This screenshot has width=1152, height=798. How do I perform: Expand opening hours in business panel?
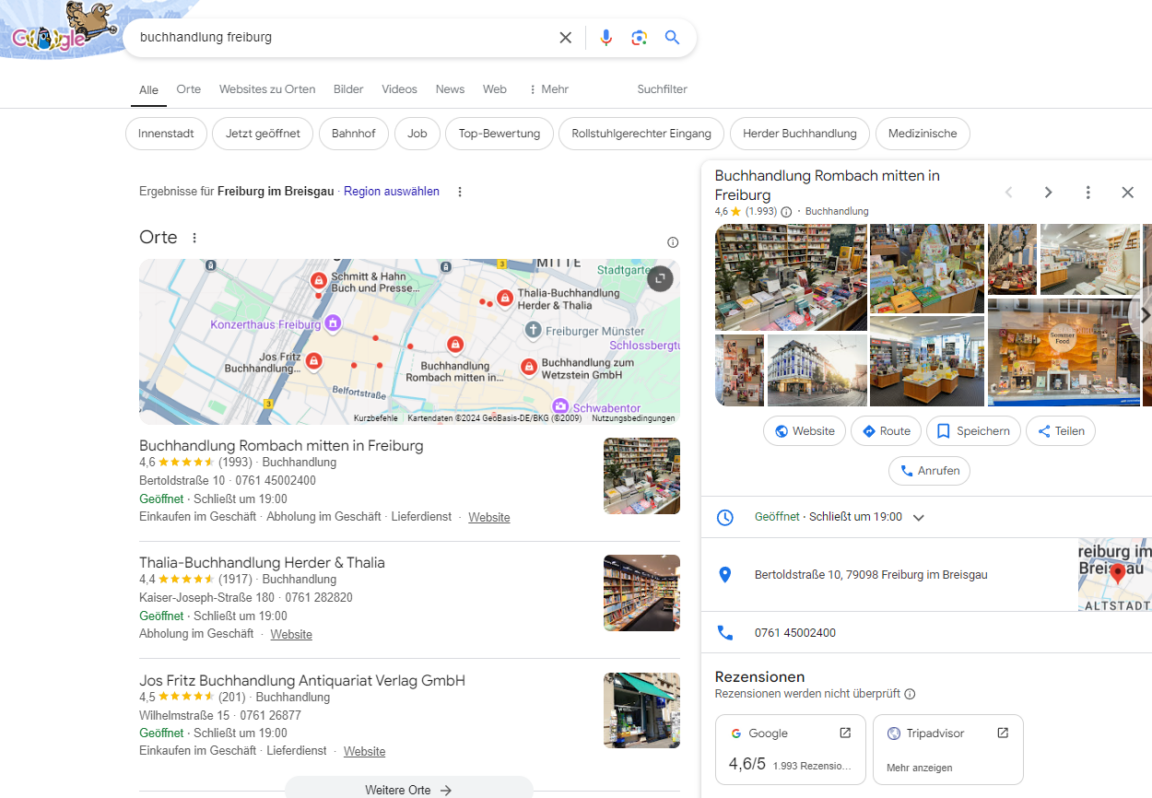tap(918, 517)
